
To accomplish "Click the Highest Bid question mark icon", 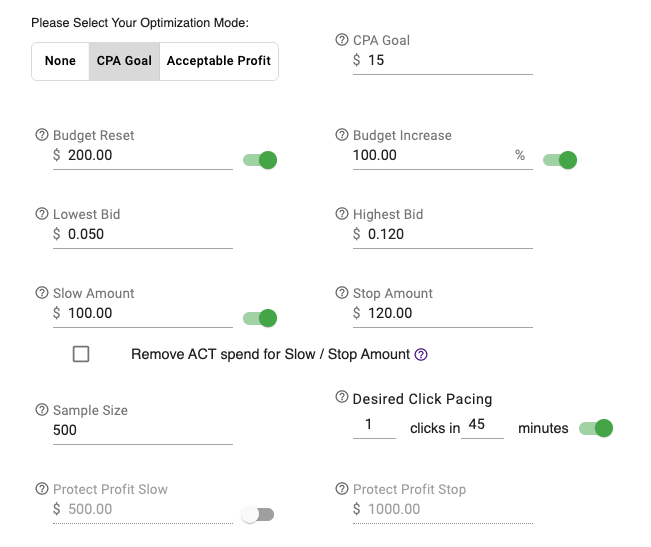I will click(341, 214).
